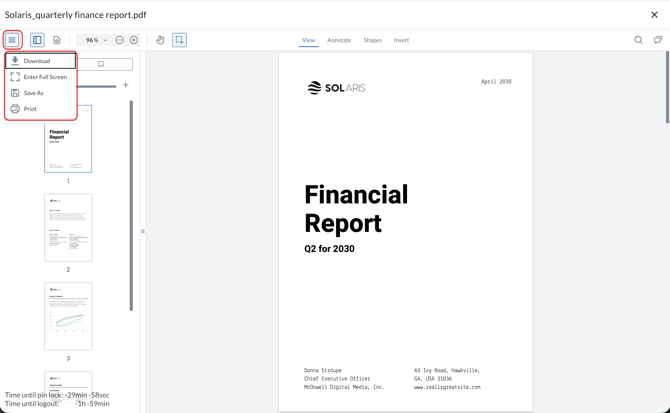
Task: Click the zoom out minus icon
Action: 120,40
